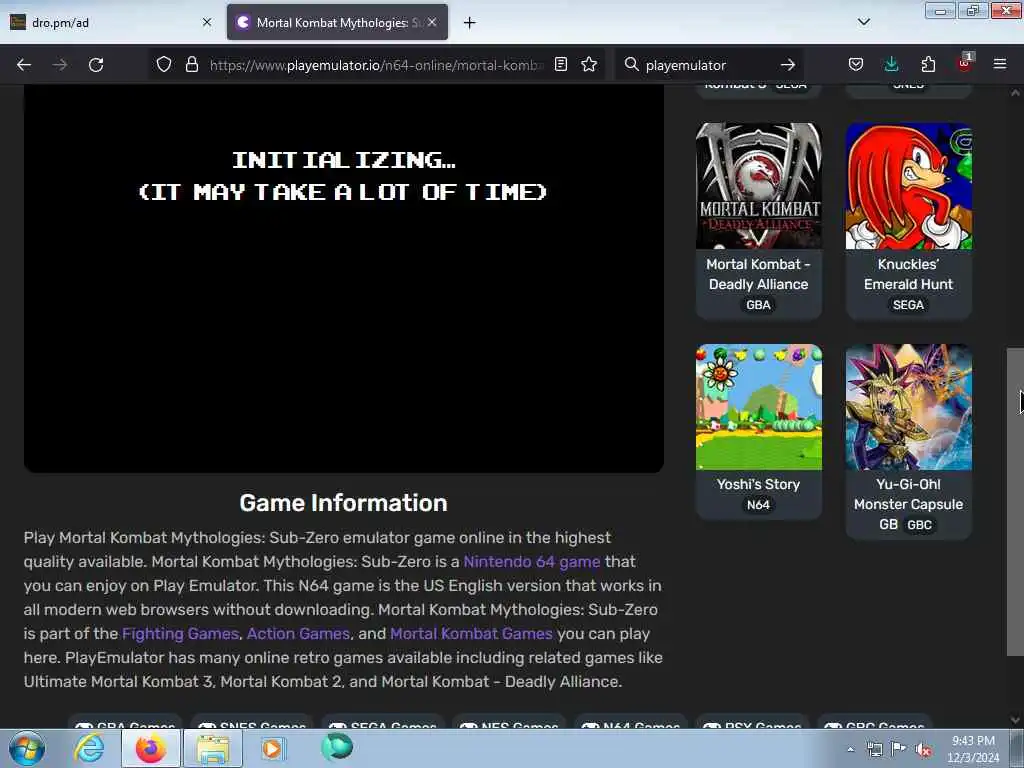1024x768 pixels.
Task: Open Windows Media Player taskbar icon
Action: pyautogui.click(x=272, y=748)
